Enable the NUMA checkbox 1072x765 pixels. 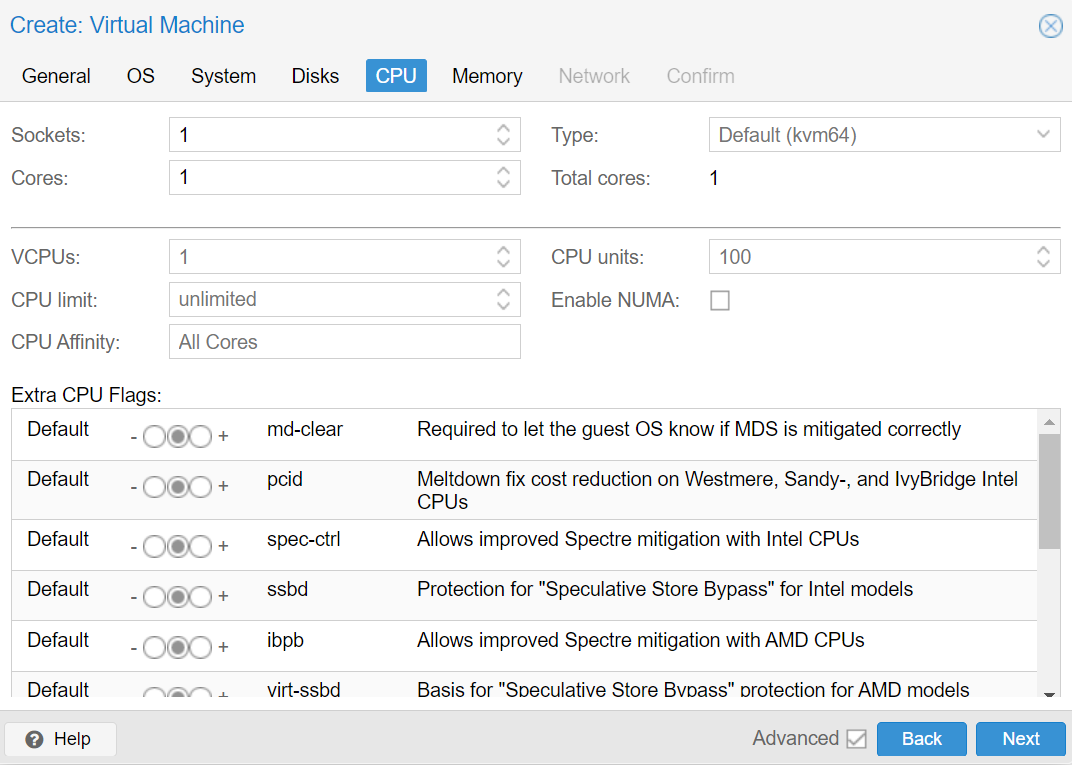pyautogui.click(x=720, y=300)
